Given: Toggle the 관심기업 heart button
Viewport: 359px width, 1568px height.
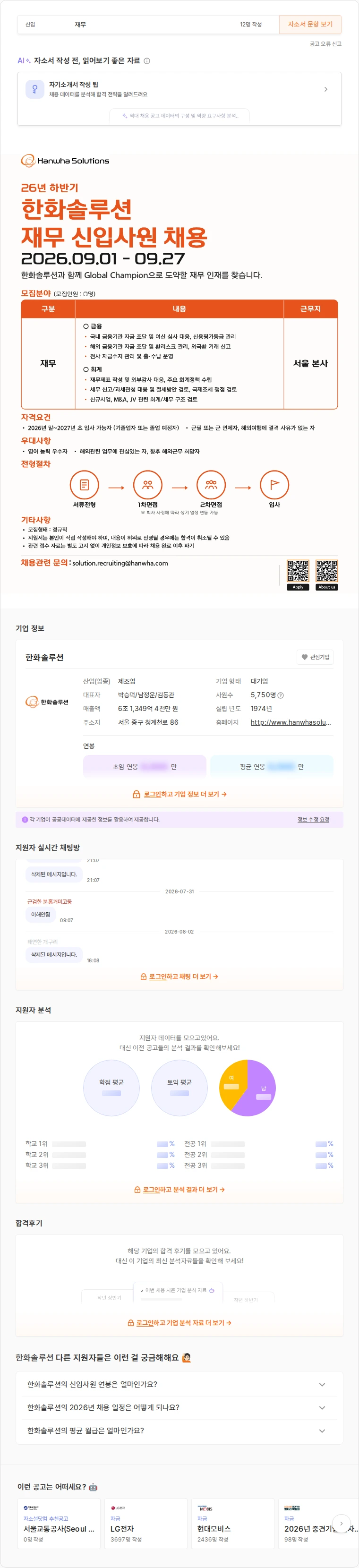Looking at the screenshot, I should [x=315, y=657].
